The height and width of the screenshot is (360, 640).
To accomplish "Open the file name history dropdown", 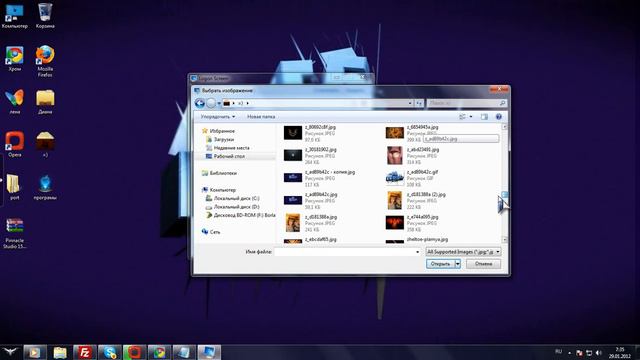I will 417,252.
